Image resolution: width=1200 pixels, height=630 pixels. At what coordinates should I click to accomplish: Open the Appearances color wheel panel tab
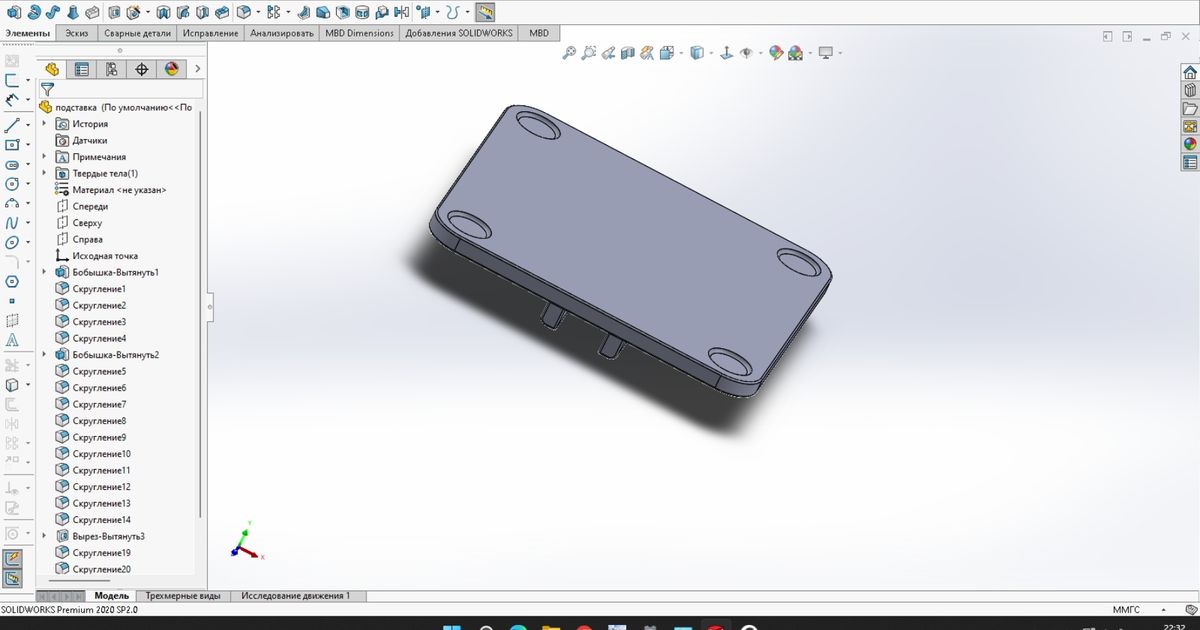pyautogui.click(x=171, y=69)
